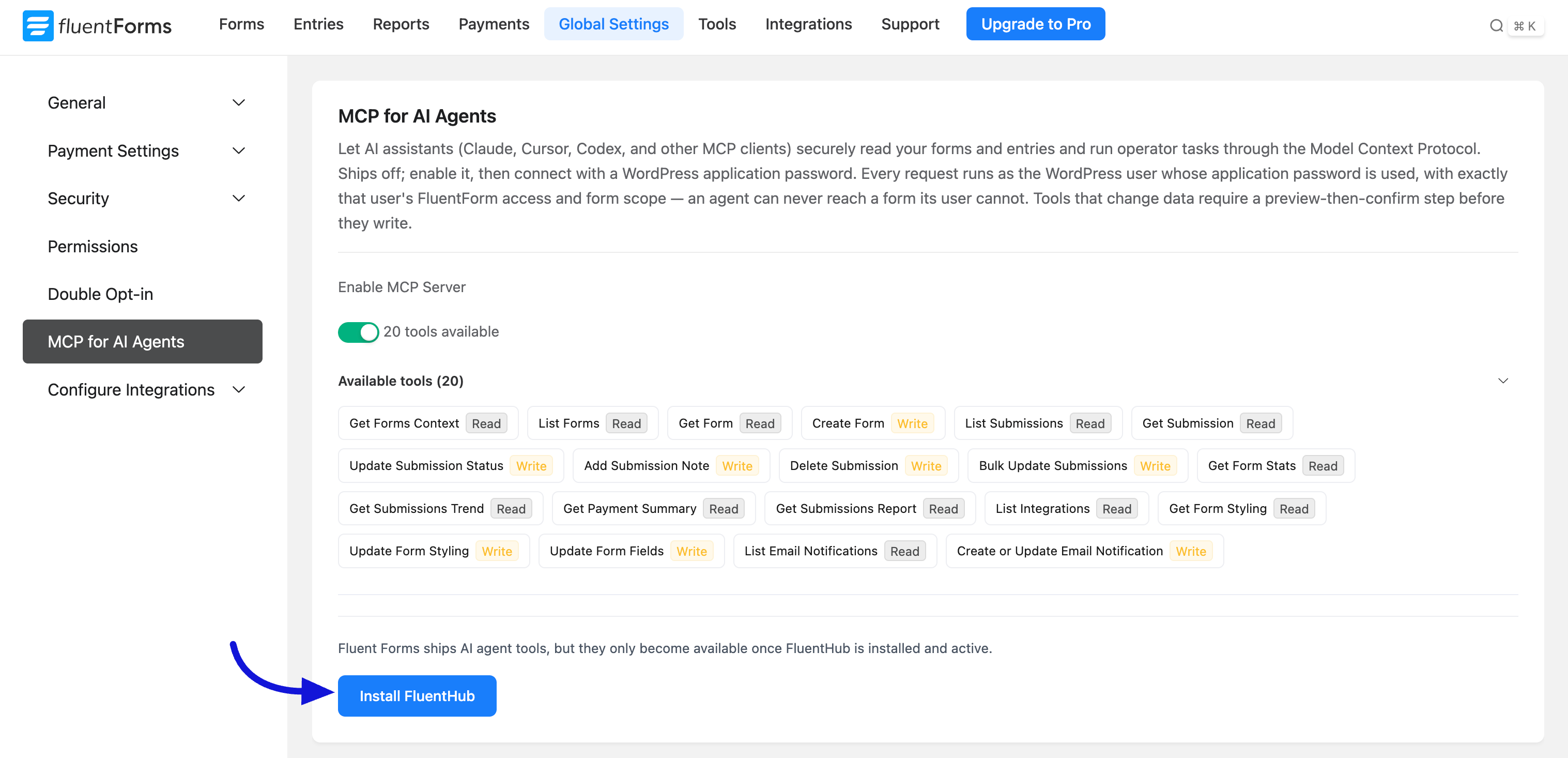Click the Install FluentHub button
1568x758 pixels.
click(417, 696)
